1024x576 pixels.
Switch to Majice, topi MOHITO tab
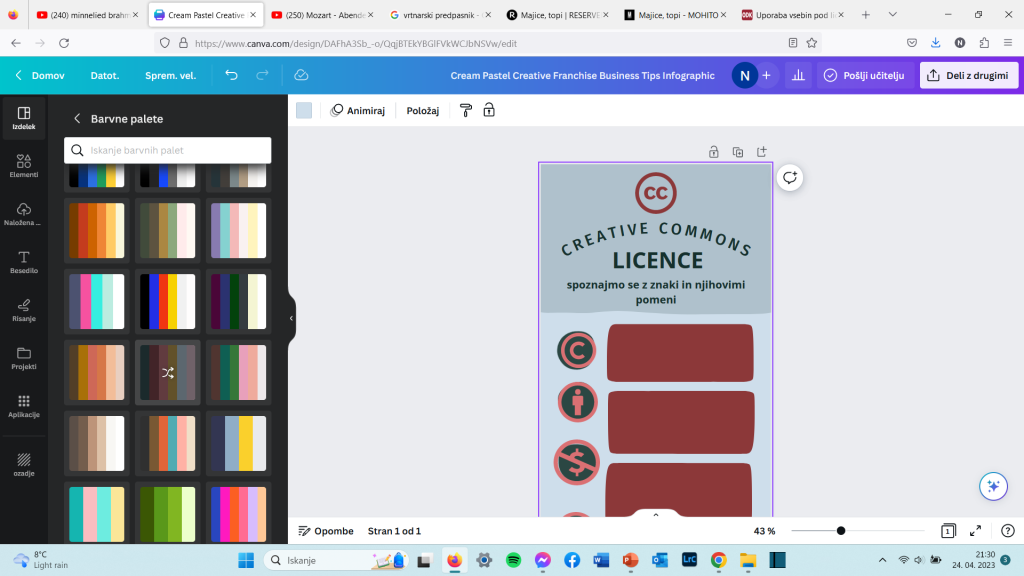click(675, 14)
